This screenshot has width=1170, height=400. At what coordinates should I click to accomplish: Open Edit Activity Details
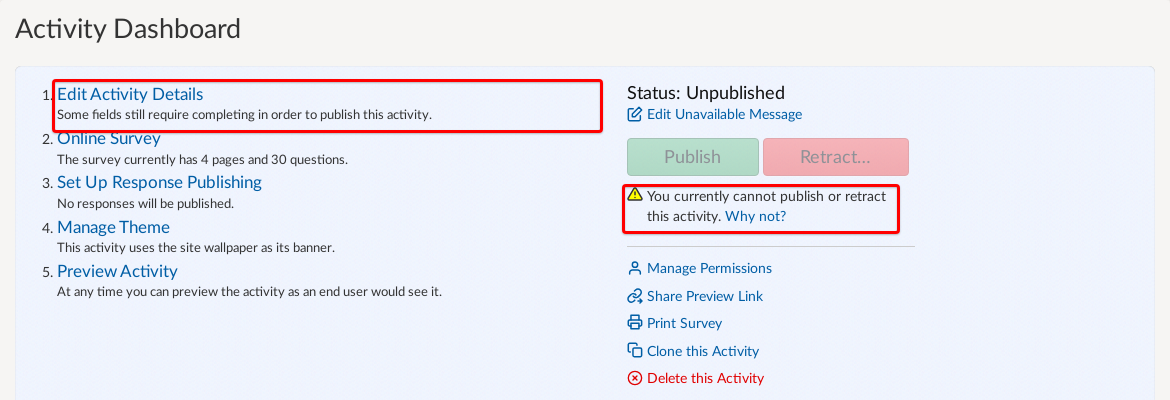pos(130,94)
